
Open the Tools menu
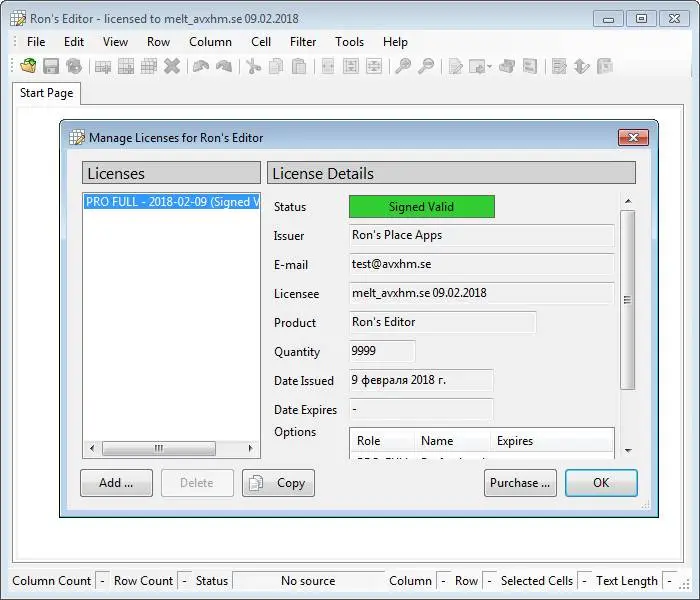point(349,42)
